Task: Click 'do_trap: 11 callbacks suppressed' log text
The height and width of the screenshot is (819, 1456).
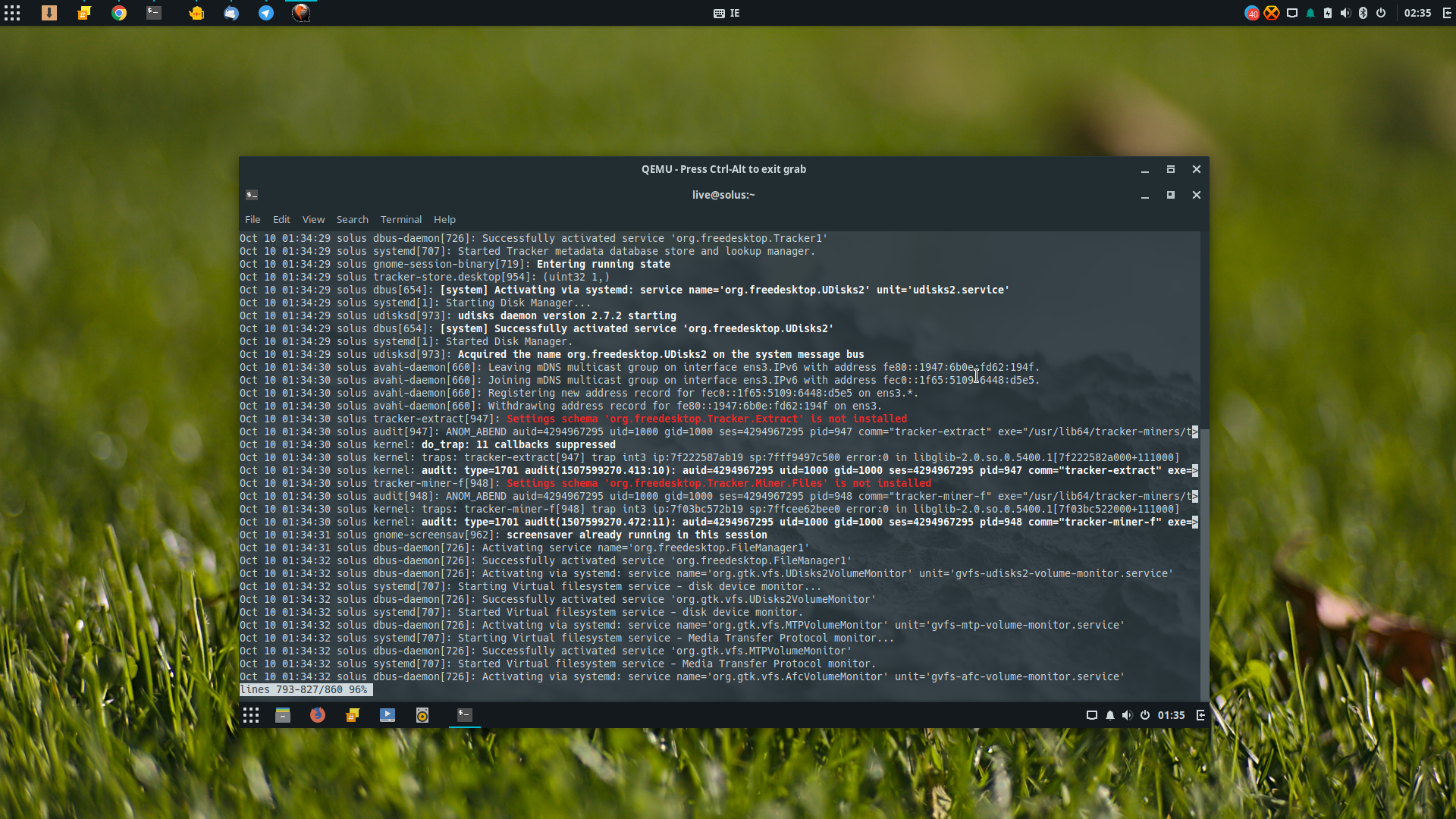Action: click(x=519, y=444)
